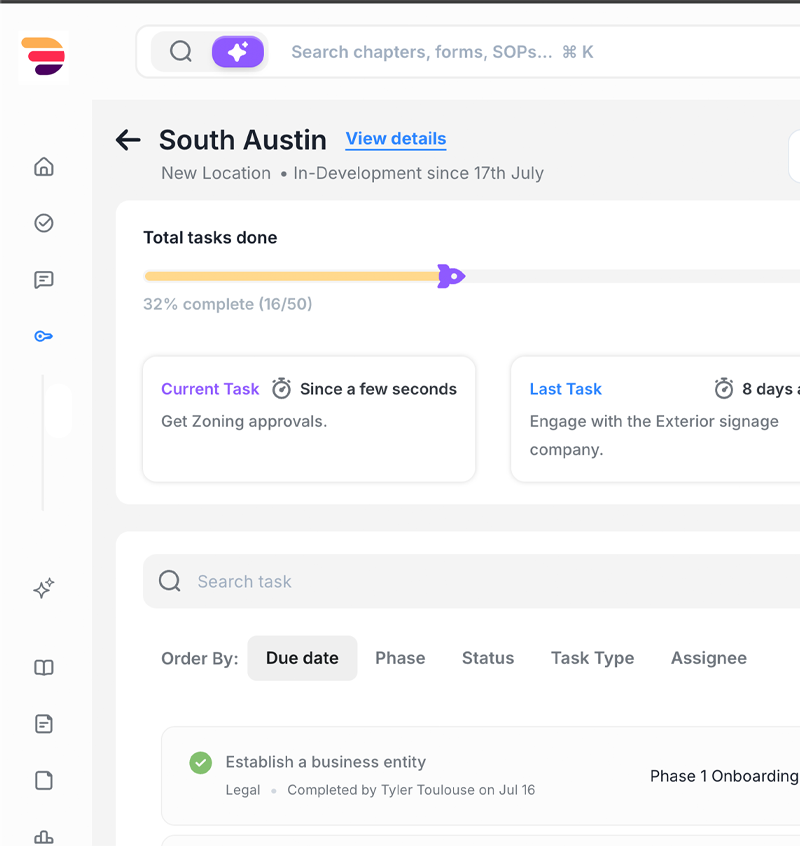Open the Establish a business entity task
800x846 pixels.
tap(480, 776)
